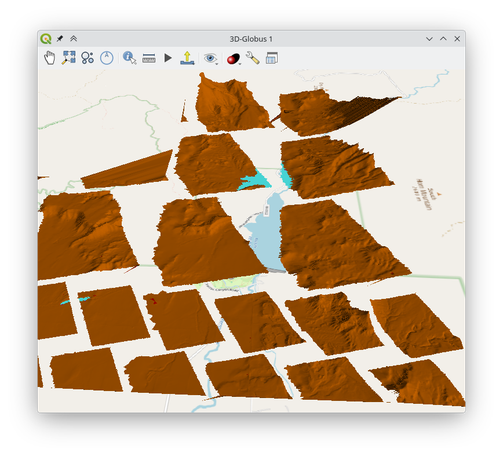Toggle on-screen navigation controls icon
The width and height of the screenshot is (503, 457).
click(88, 58)
